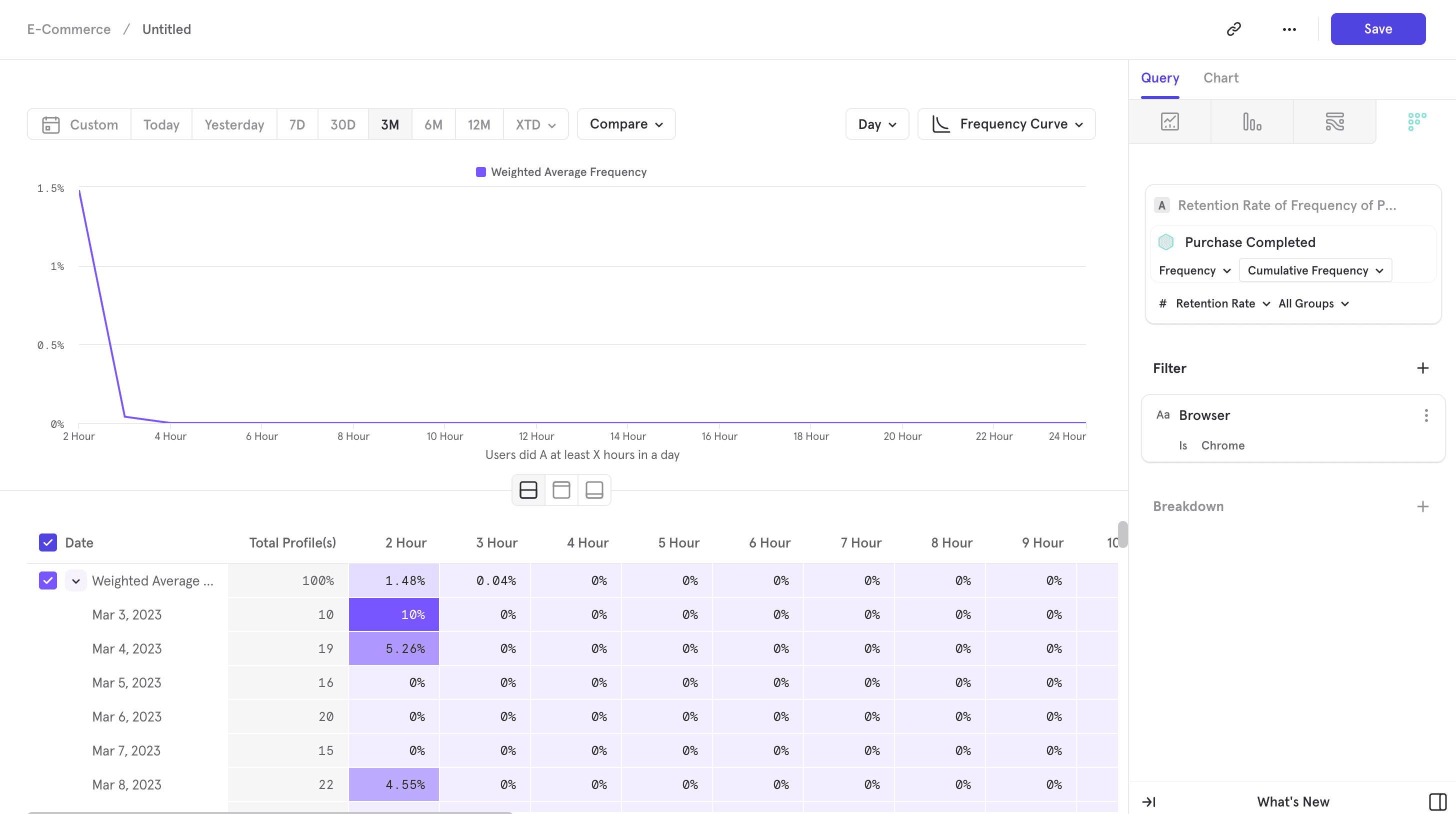Select the Insights line chart report icon

click(x=1169, y=121)
